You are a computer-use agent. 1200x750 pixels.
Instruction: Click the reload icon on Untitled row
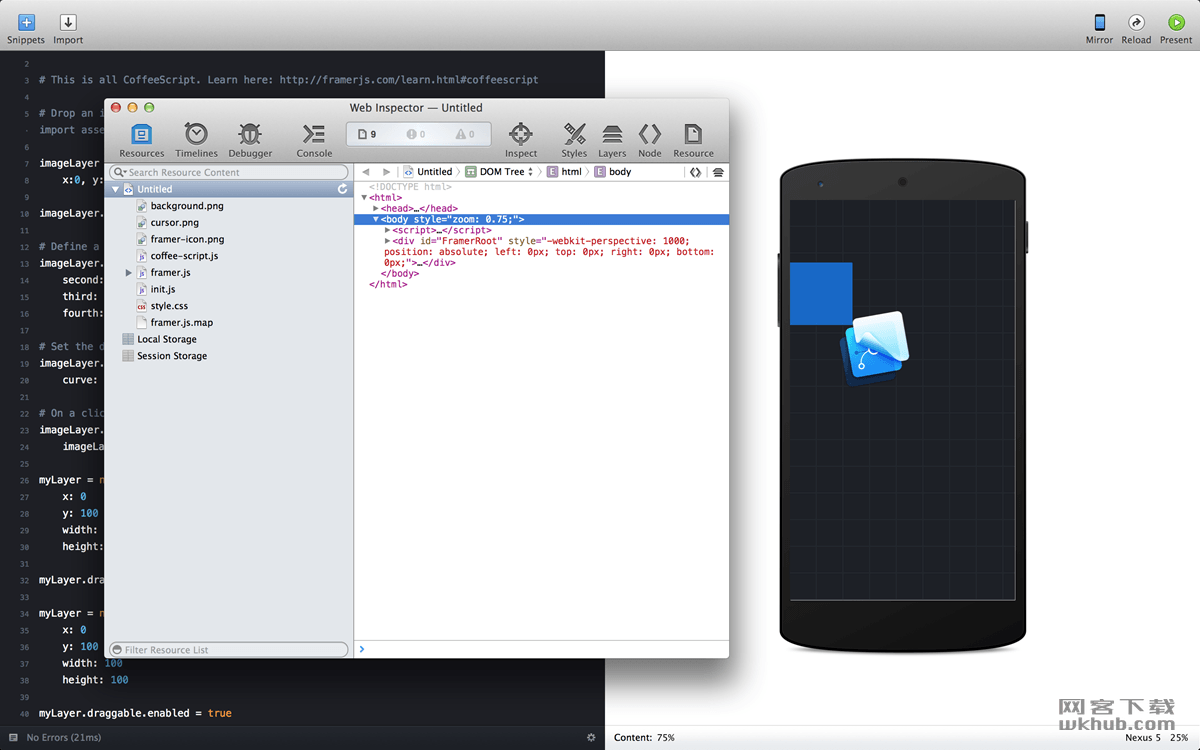point(343,189)
